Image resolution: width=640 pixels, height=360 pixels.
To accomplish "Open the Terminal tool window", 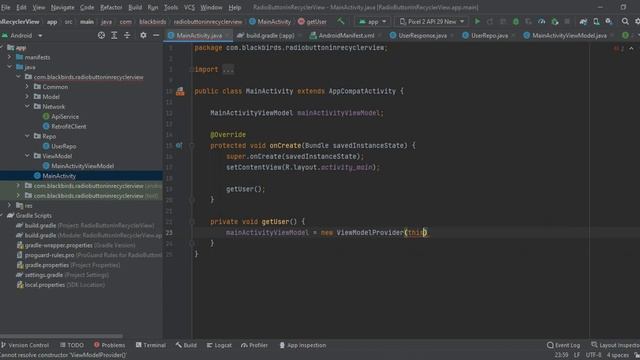I will point(151,345).
